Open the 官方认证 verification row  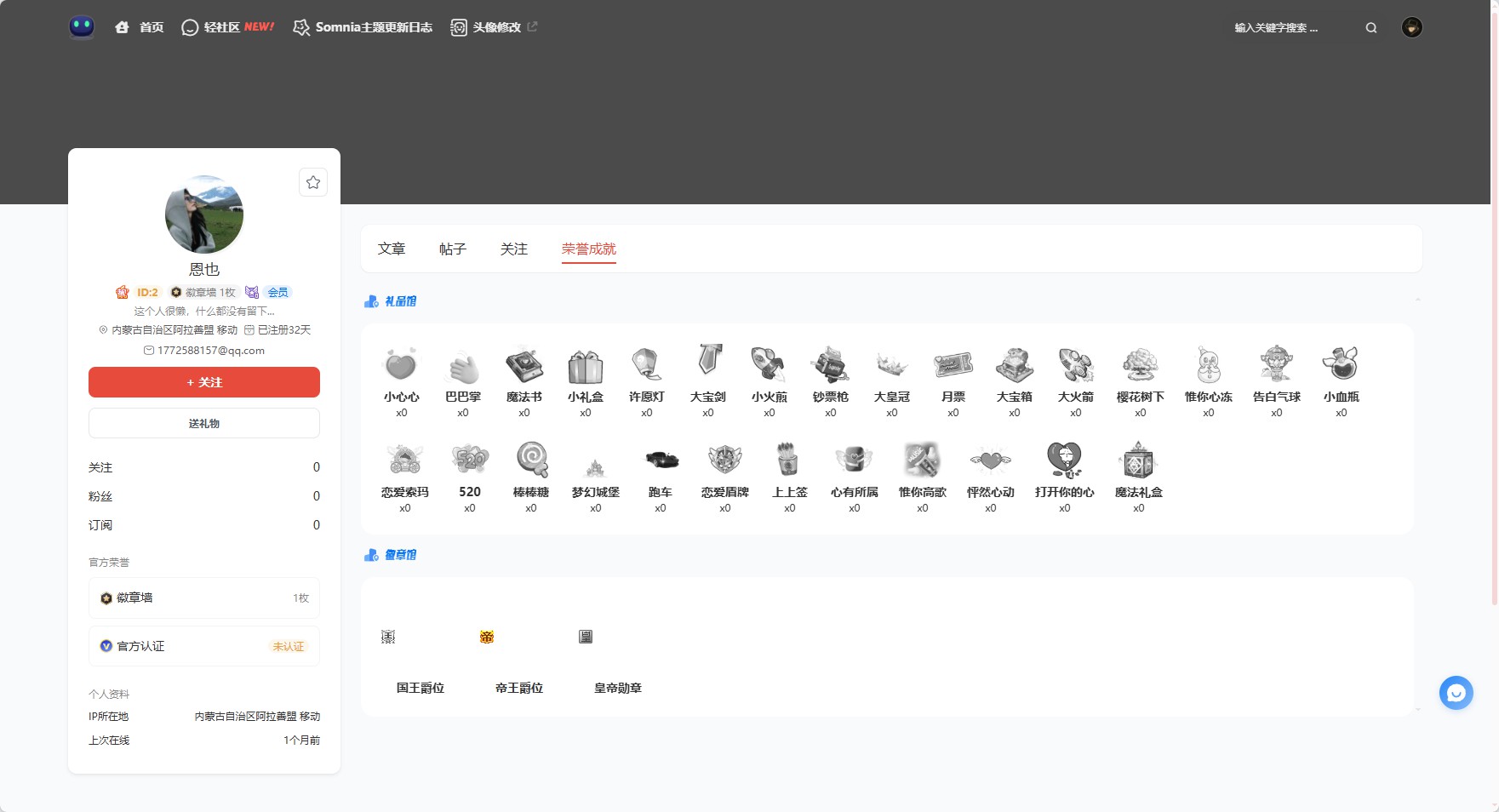click(x=204, y=646)
